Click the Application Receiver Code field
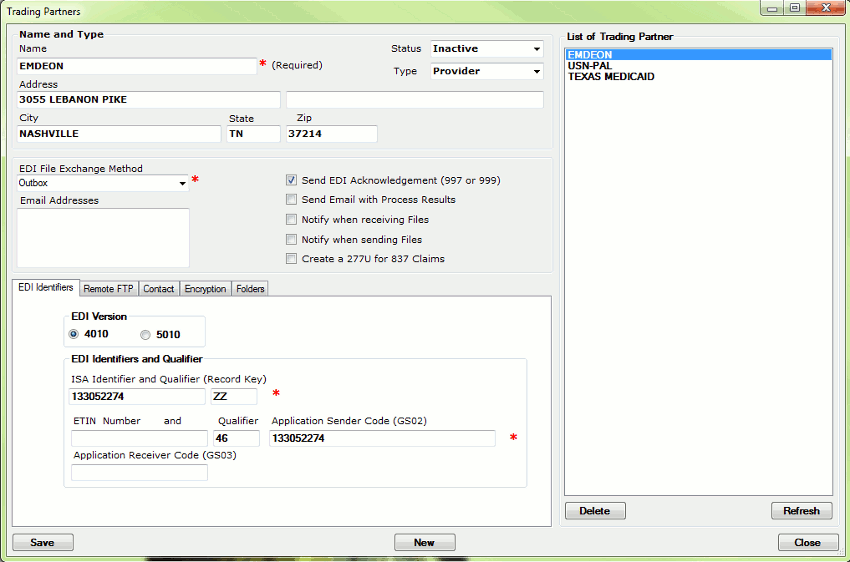Image resolution: width=850 pixels, height=562 pixels. tap(139, 473)
